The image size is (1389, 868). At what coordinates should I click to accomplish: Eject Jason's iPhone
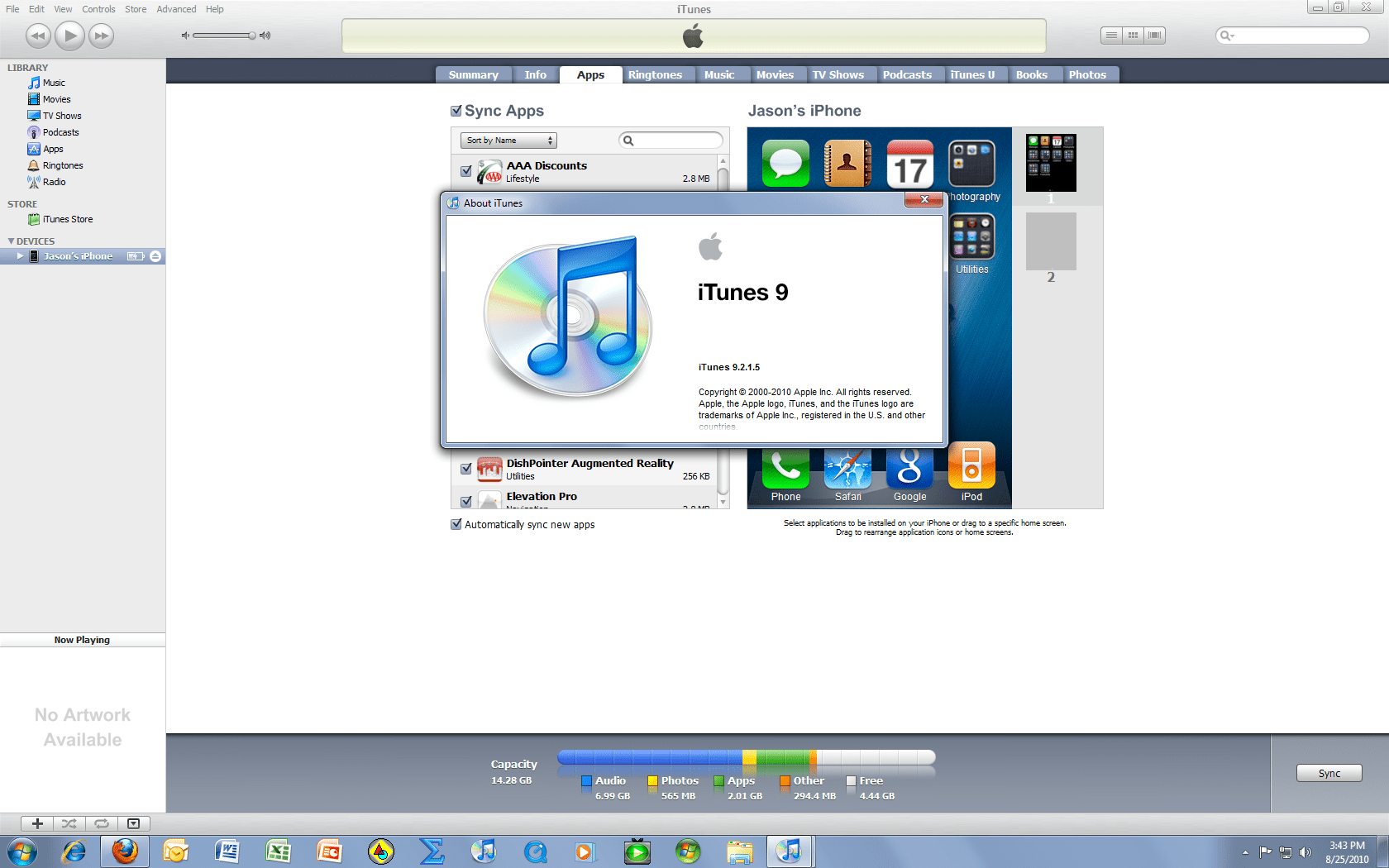[155, 256]
